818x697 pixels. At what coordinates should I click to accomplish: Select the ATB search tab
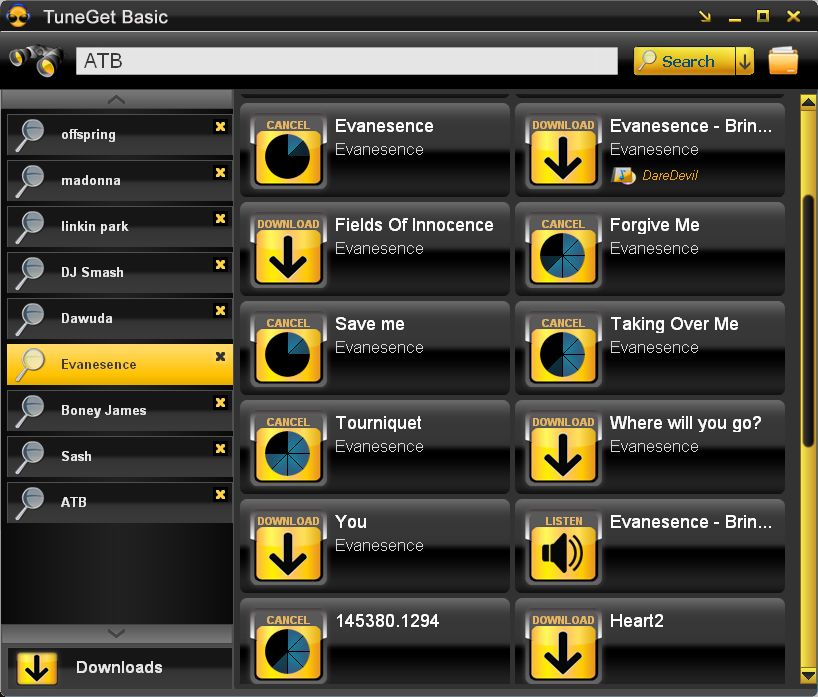point(119,502)
